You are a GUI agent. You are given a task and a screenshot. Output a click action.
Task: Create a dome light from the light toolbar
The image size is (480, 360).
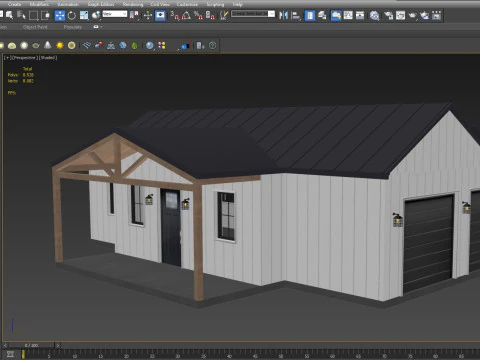[x=12, y=45]
